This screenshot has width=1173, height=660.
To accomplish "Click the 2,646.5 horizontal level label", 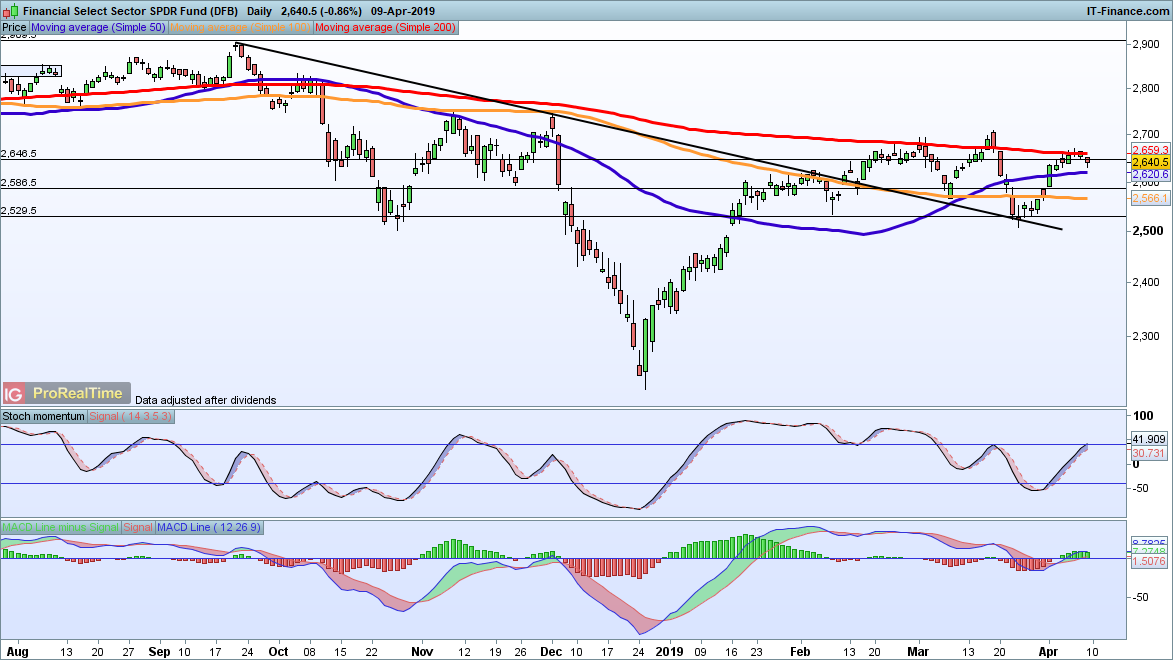I will point(19,153).
